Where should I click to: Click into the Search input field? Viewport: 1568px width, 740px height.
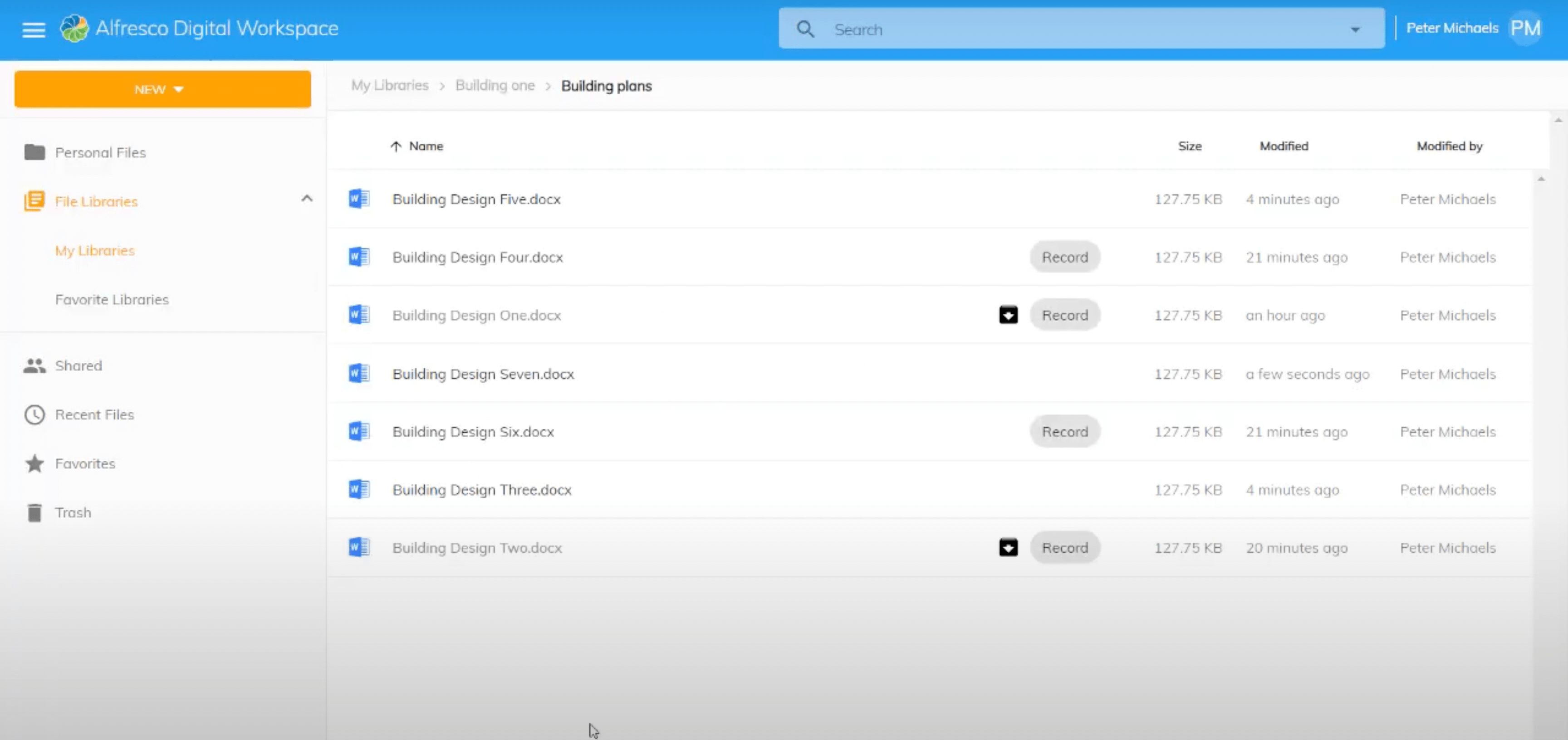1082,28
